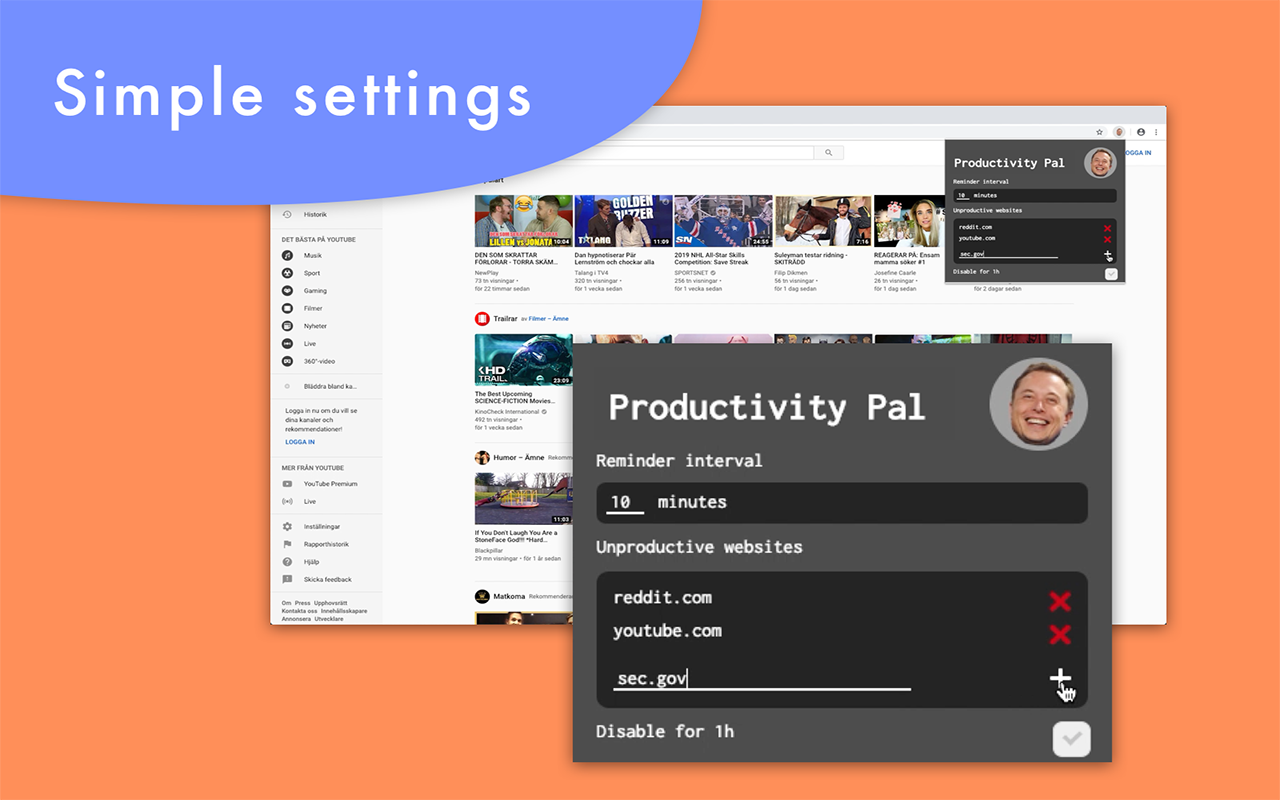Click the Matkoma channel avatar
1280x800 pixels.
[x=482, y=596]
